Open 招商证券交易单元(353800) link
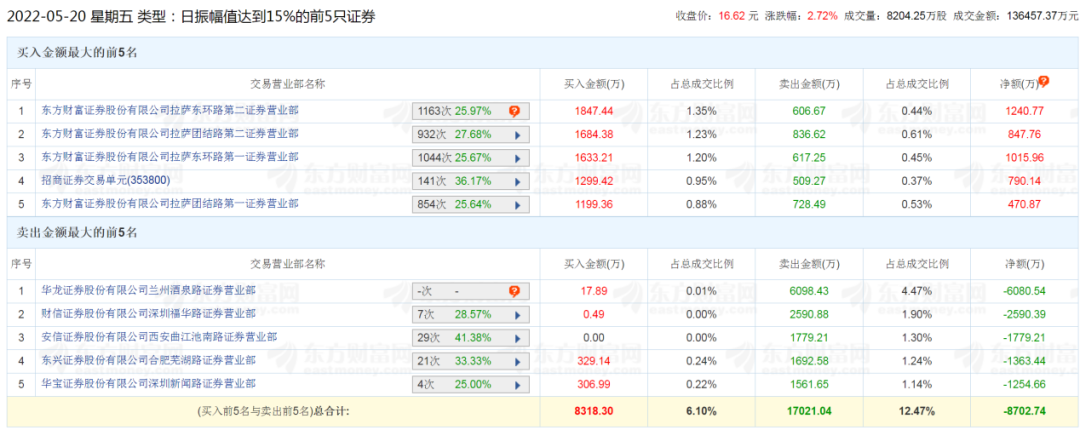 click(x=105, y=180)
